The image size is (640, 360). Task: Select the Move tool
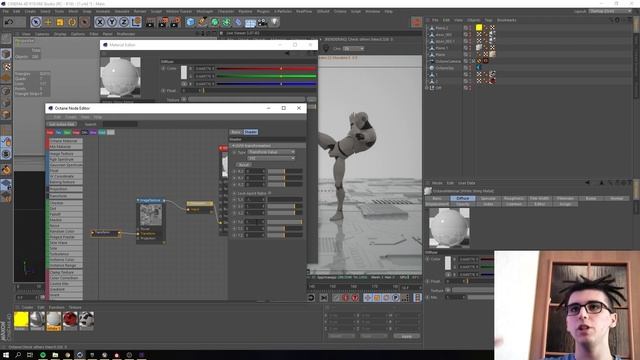click(48, 22)
